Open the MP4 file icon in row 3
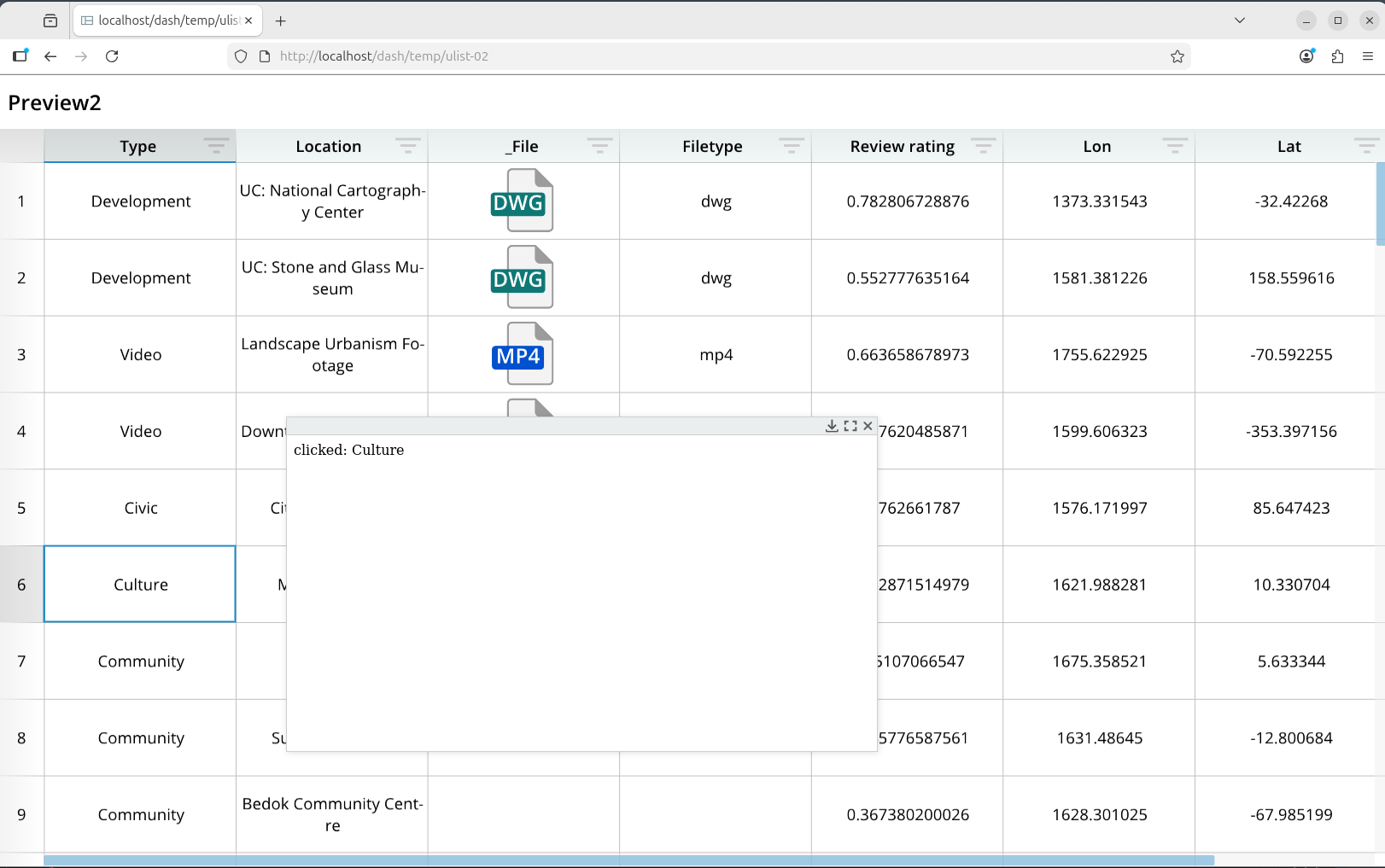Viewport: 1385px width, 868px height. point(523,354)
